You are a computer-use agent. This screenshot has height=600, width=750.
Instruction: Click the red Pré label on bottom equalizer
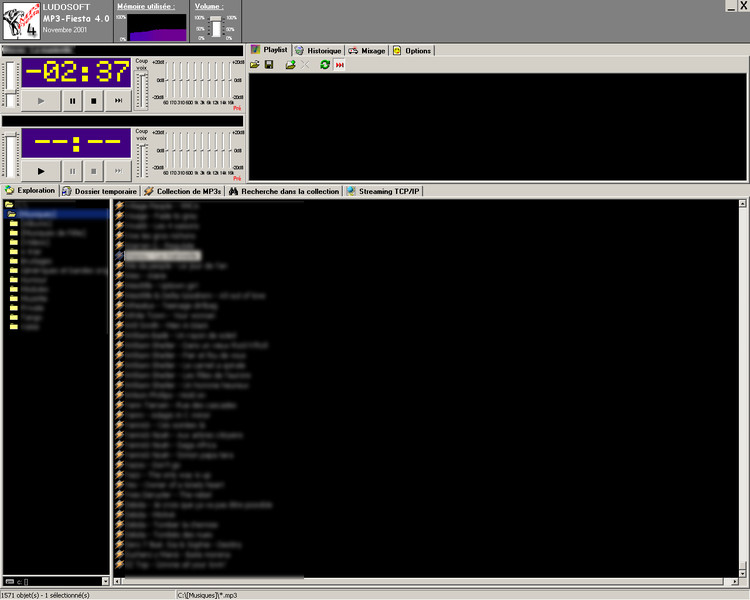click(237, 178)
